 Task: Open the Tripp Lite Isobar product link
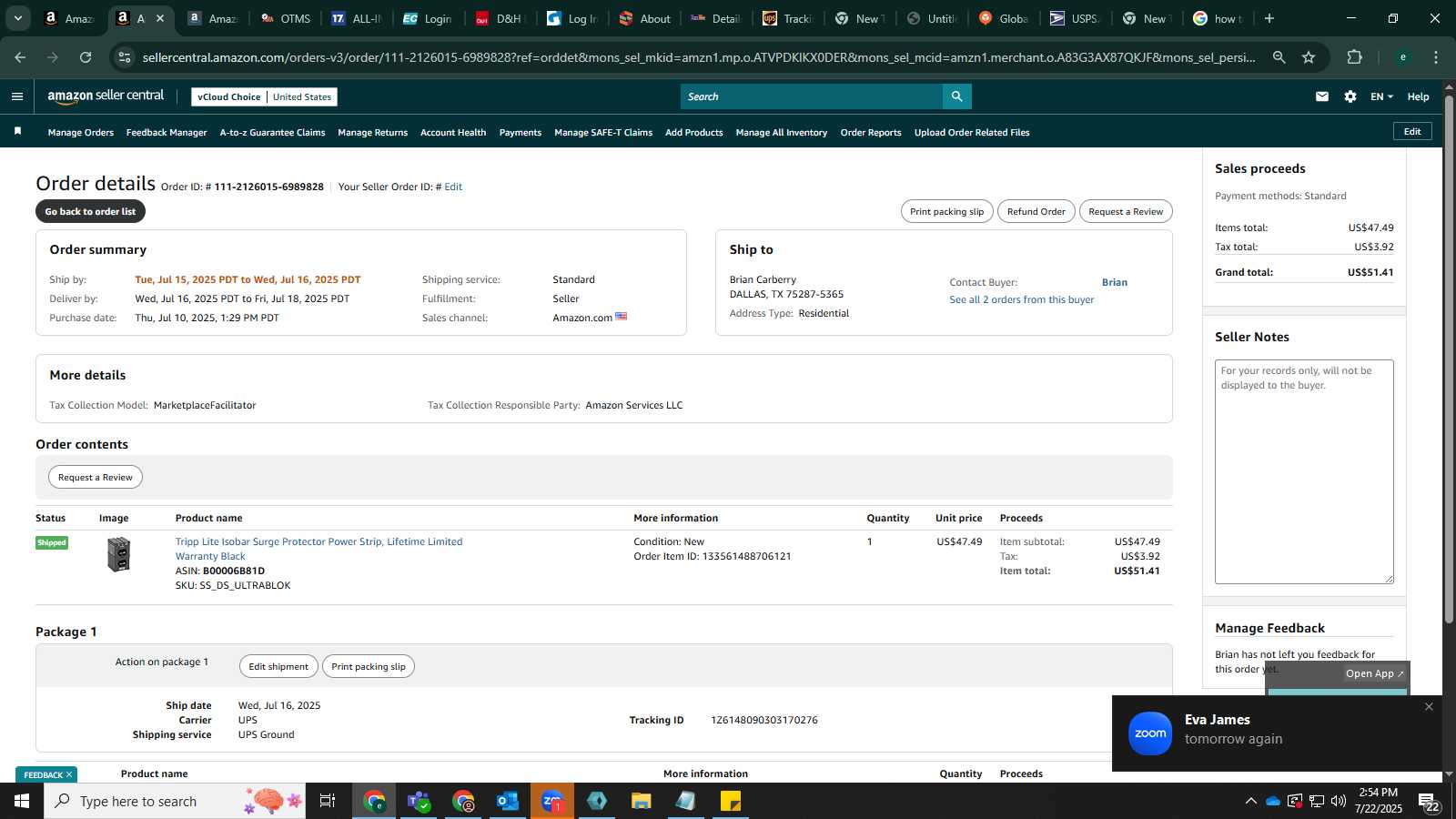coord(318,549)
